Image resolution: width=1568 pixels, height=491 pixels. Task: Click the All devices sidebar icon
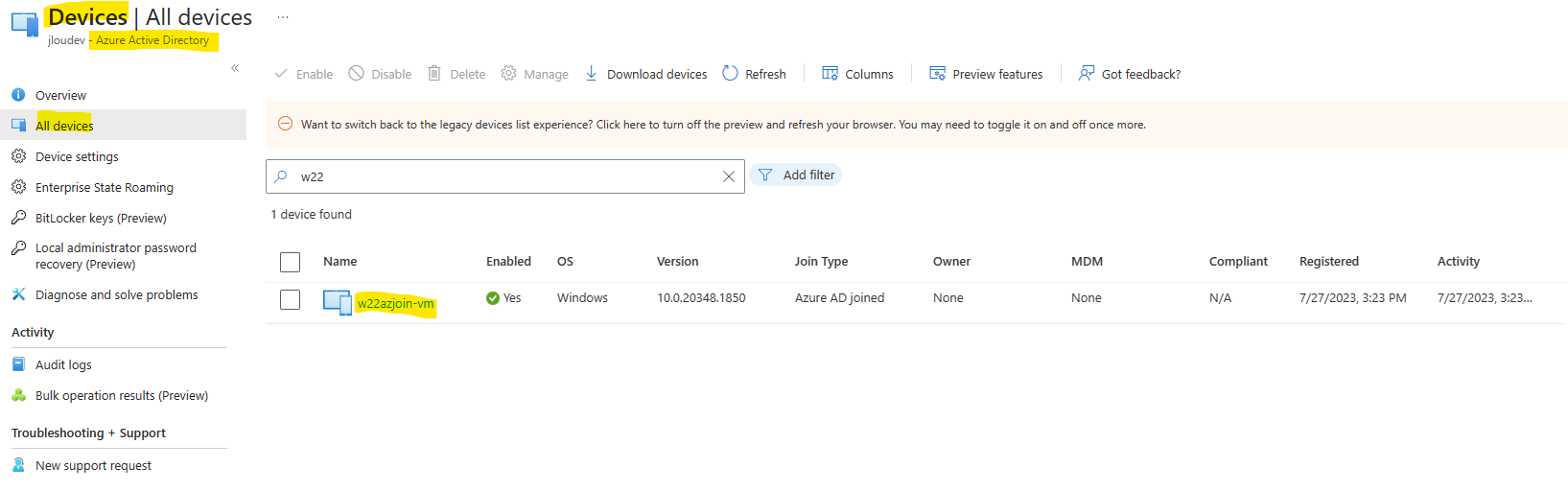click(18, 126)
